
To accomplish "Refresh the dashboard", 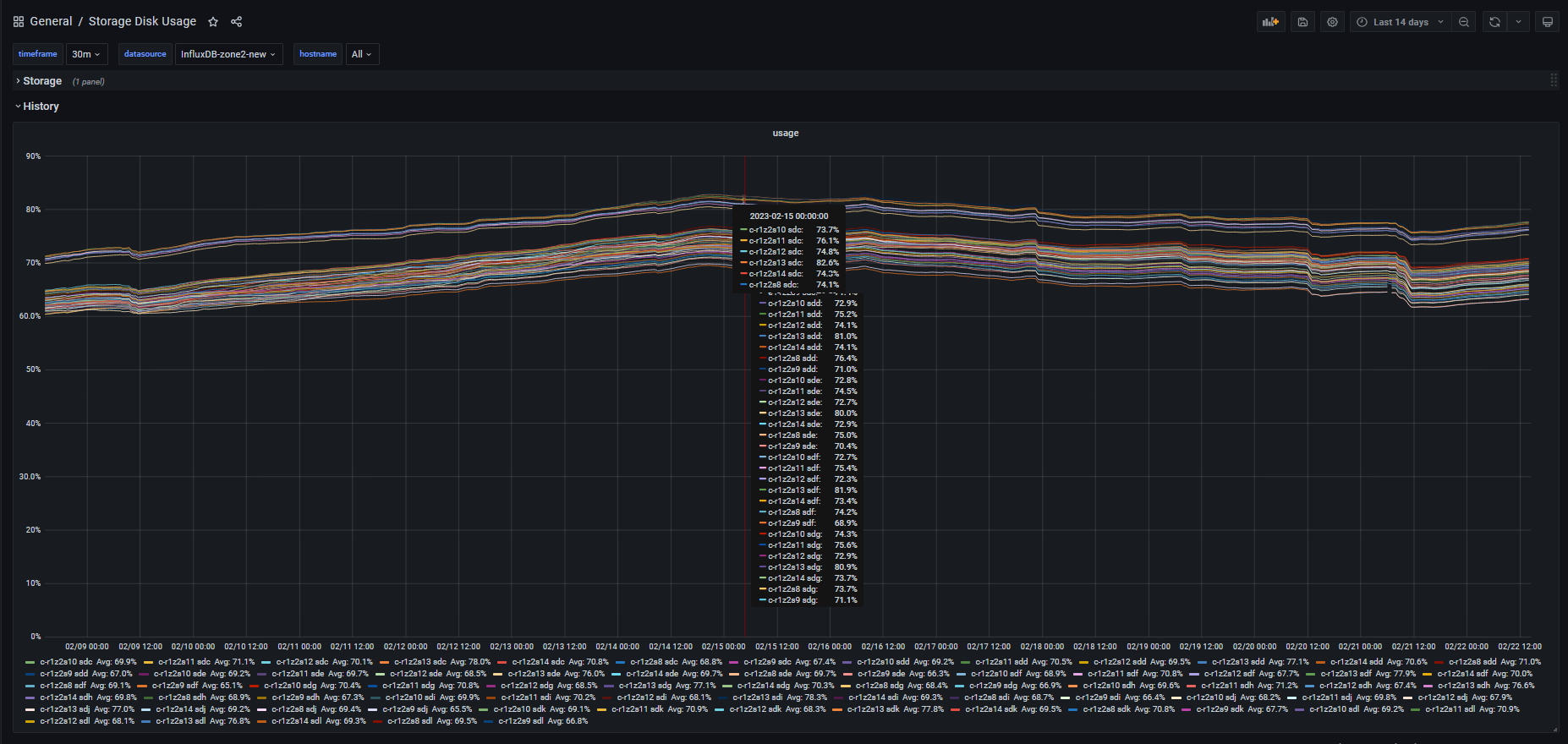I will click(1494, 22).
